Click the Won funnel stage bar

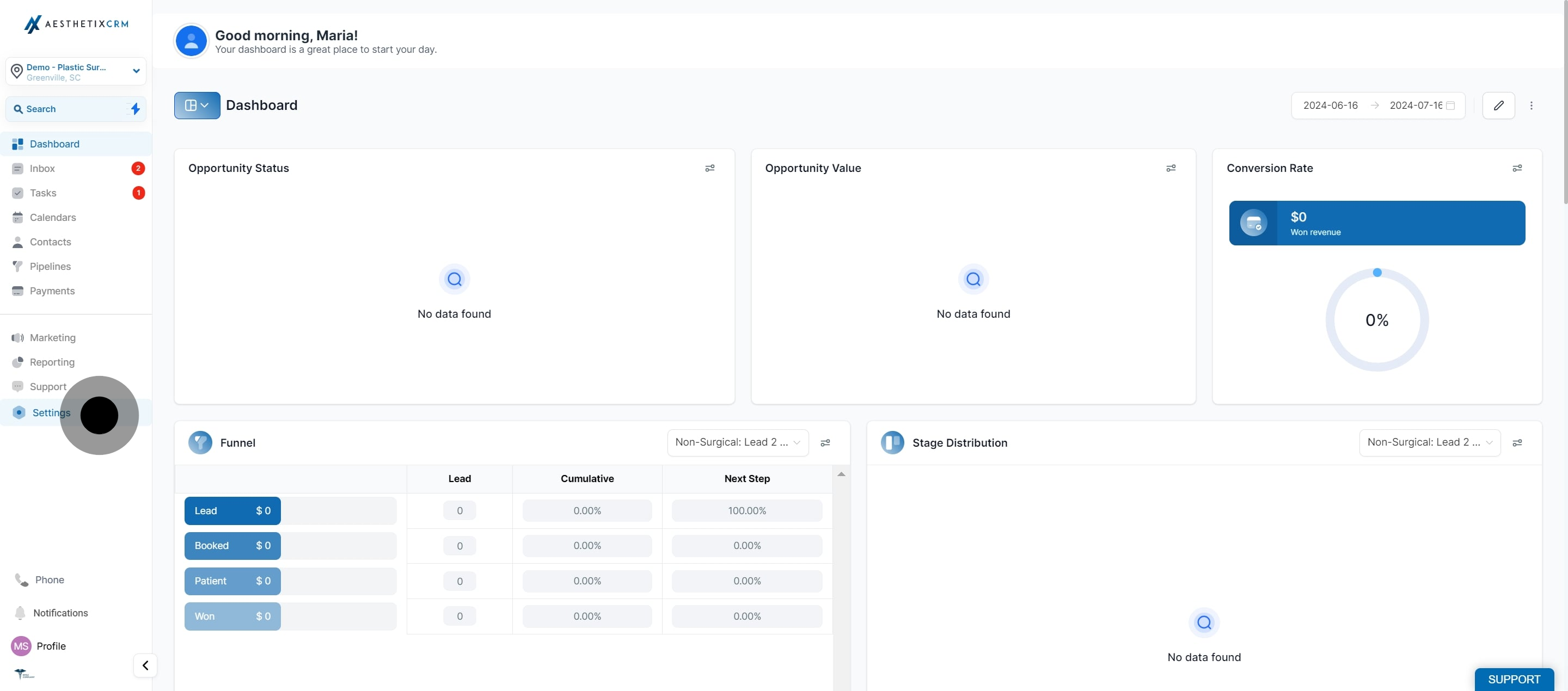(232, 616)
